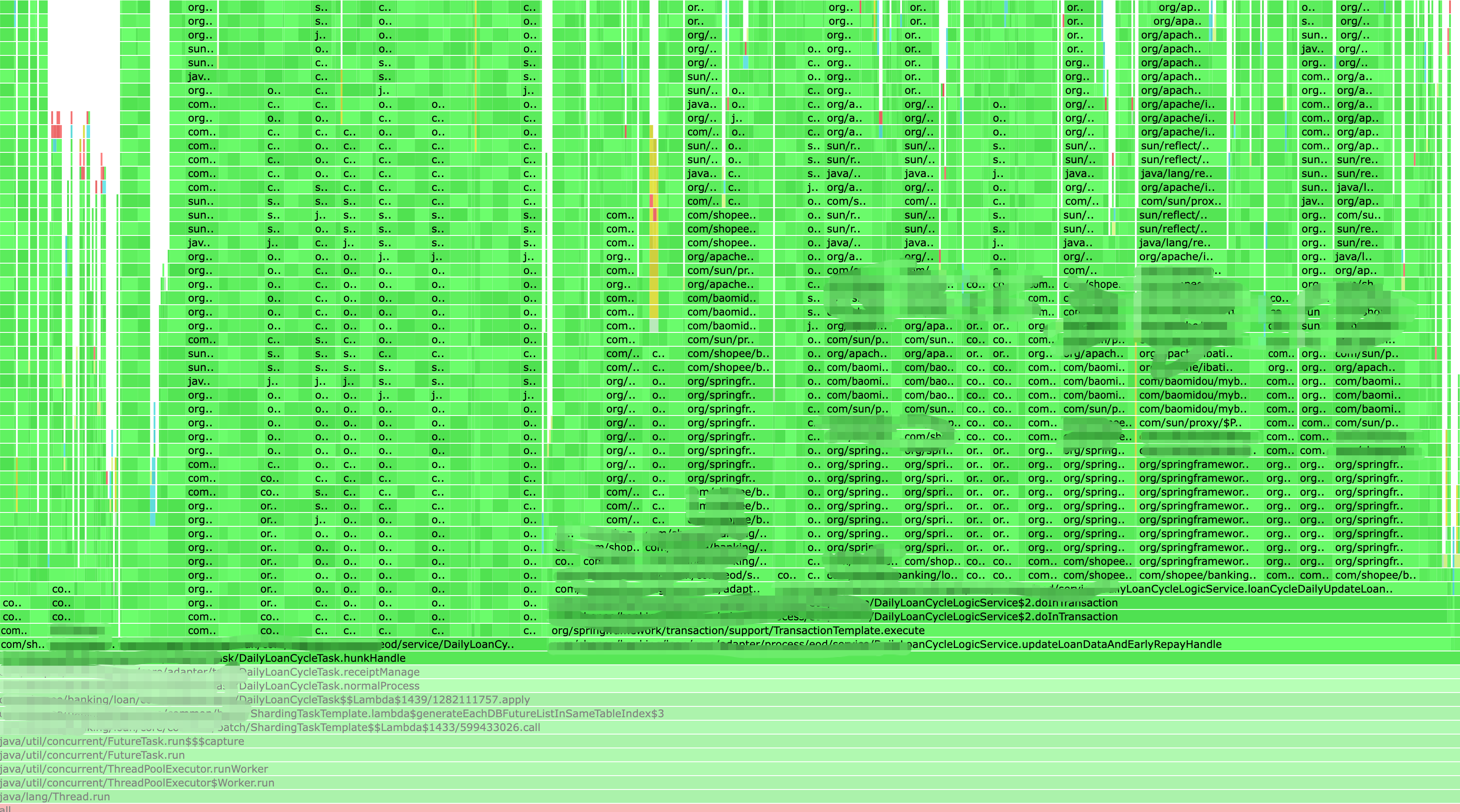Click the com/shopee/banking.. frame
This screenshot has height=812, width=1460.
click(1197, 575)
